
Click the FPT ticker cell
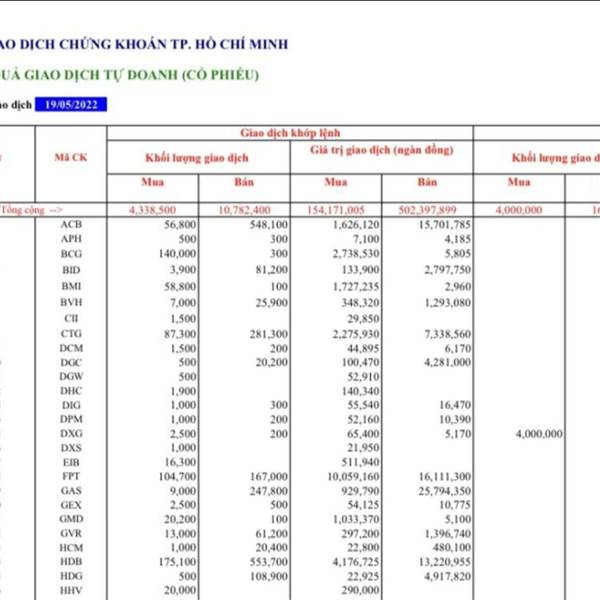71,476
